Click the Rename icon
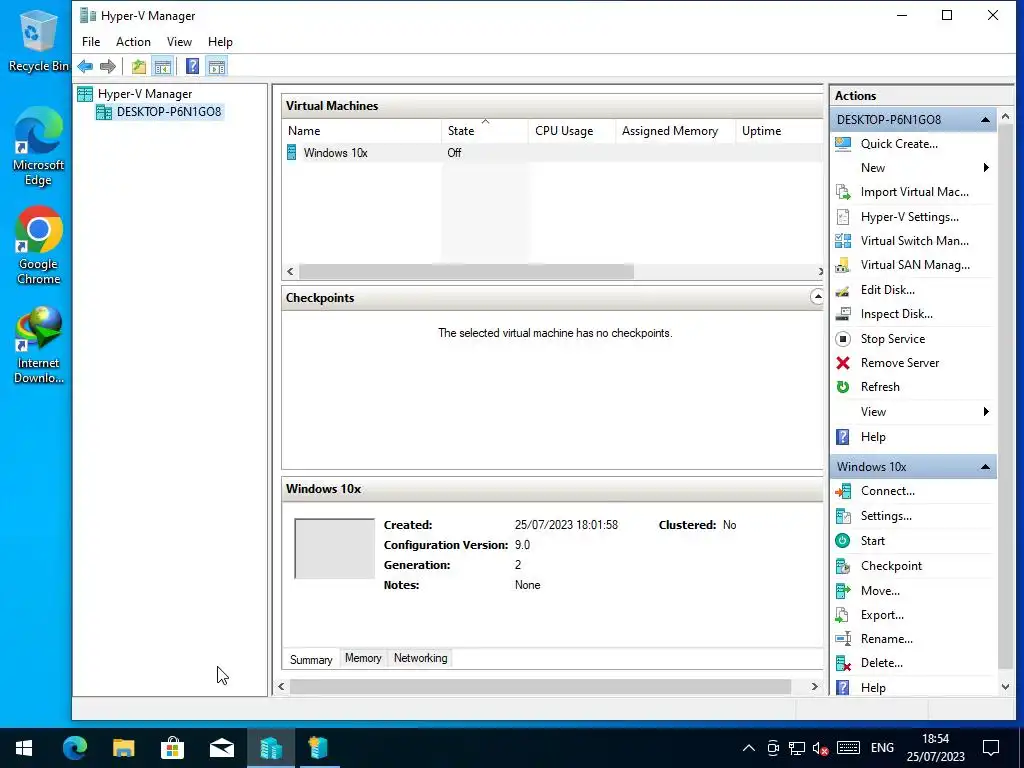The height and width of the screenshot is (768, 1024). tap(843, 639)
